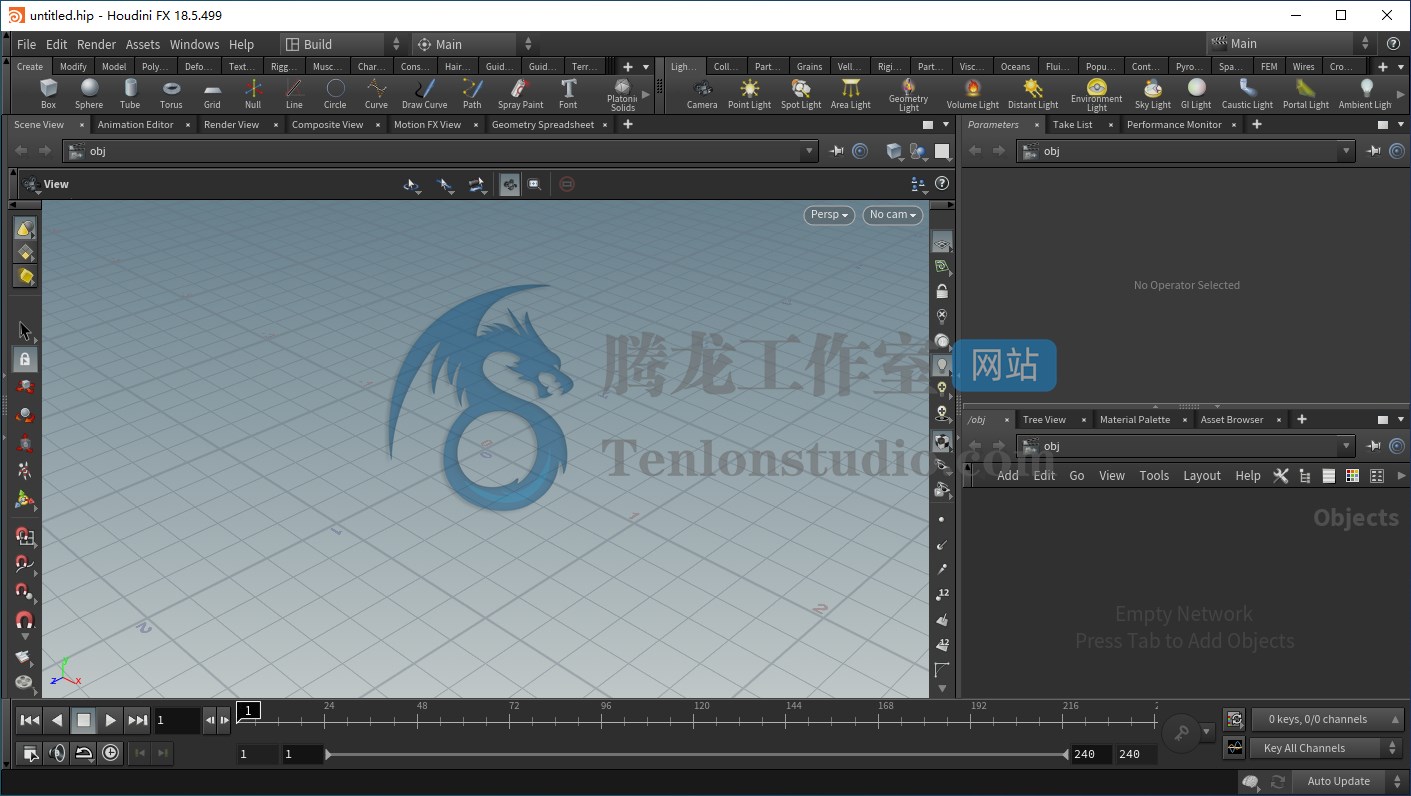Switch to the Animation Editor tab
The height and width of the screenshot is (796, 1411).
(x=136, y=125)
